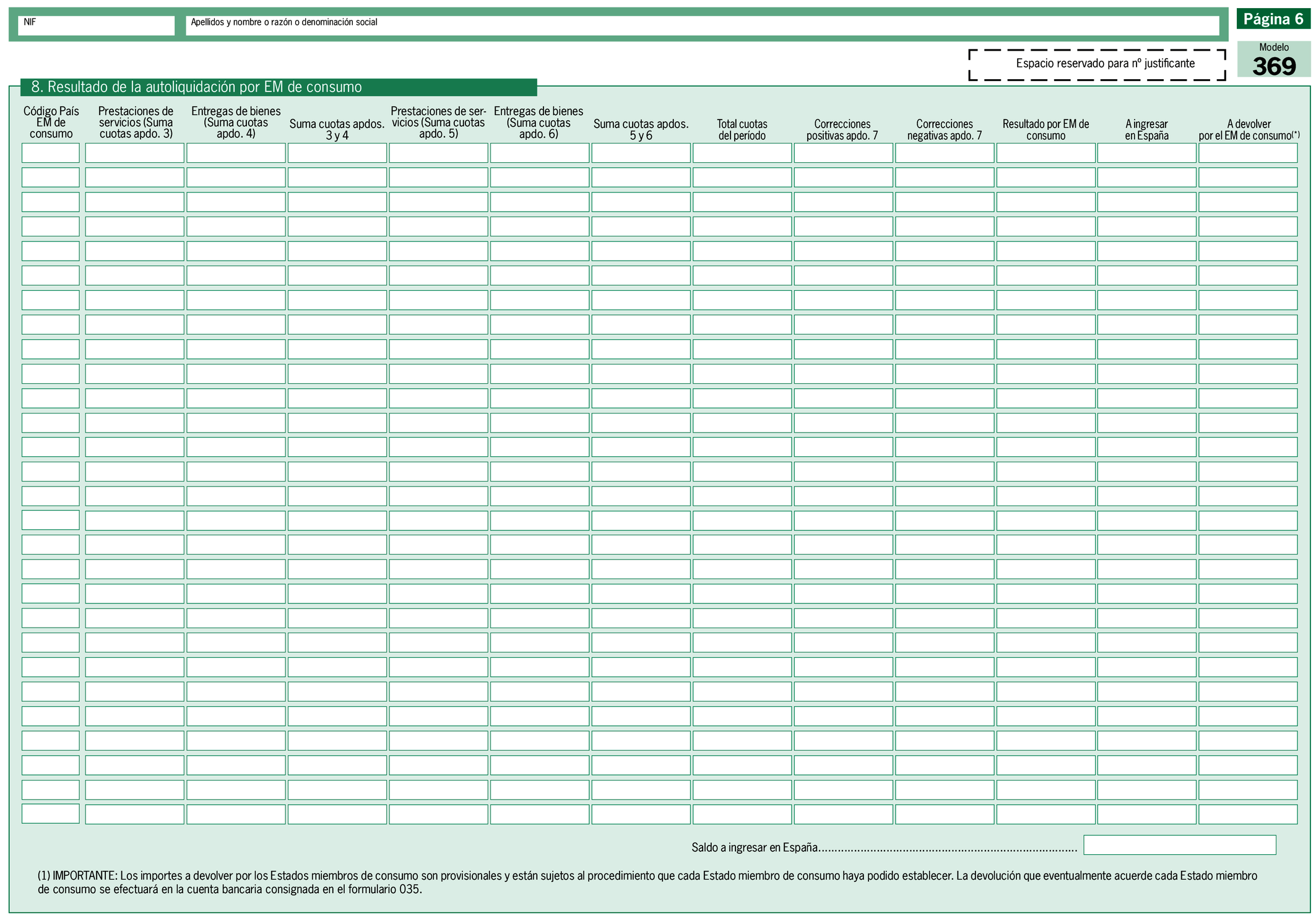The width and height of the screenshot is (1316, 921).
Task: Click the Espacio reservado para nº justificante box
Action: 1097,64
